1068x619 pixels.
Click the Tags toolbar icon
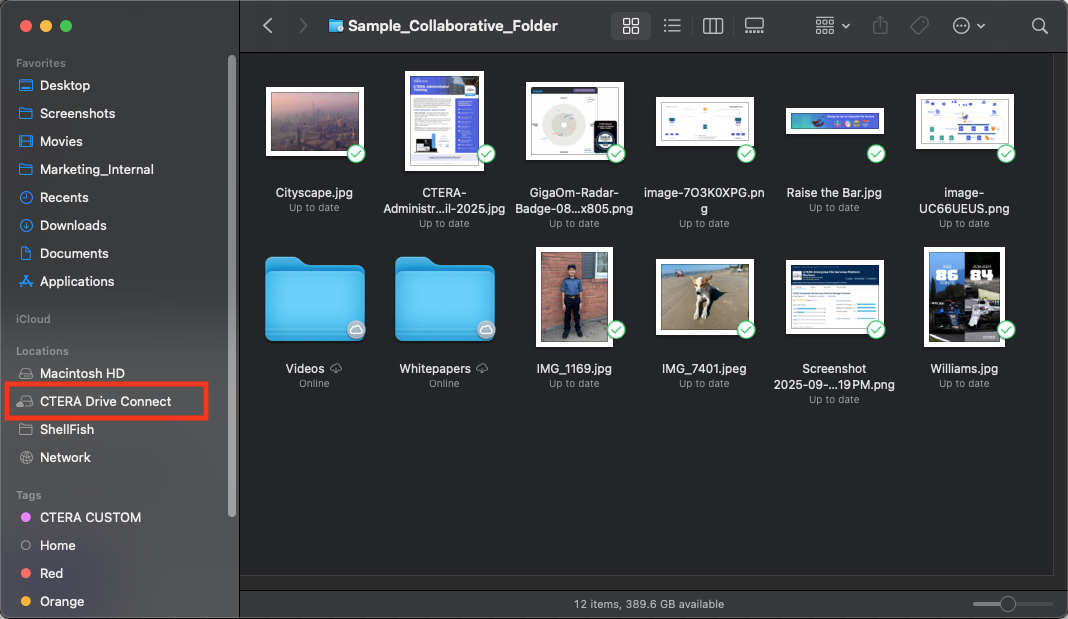coord(920,26)
